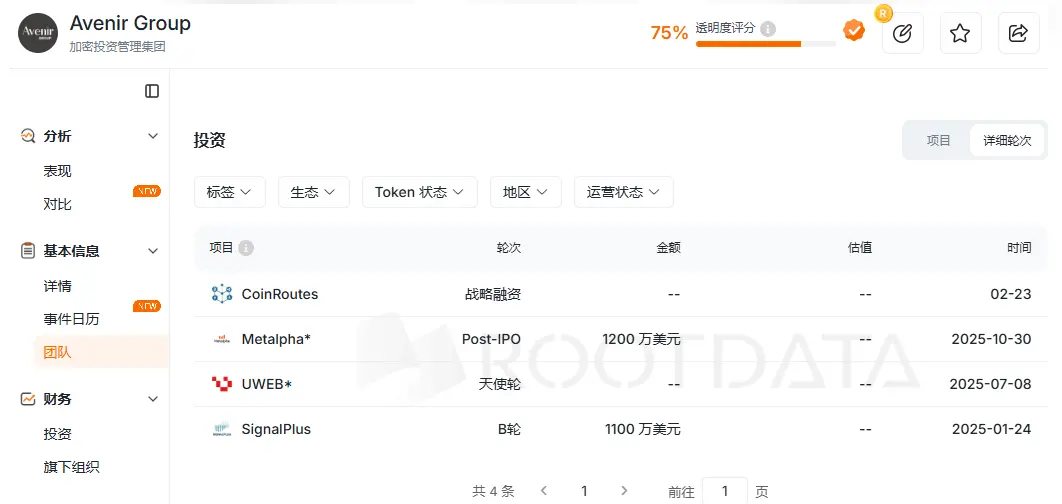The image size is (1062, 504).
Task: Open the Token 状态 dropdown
Action: 419,192
